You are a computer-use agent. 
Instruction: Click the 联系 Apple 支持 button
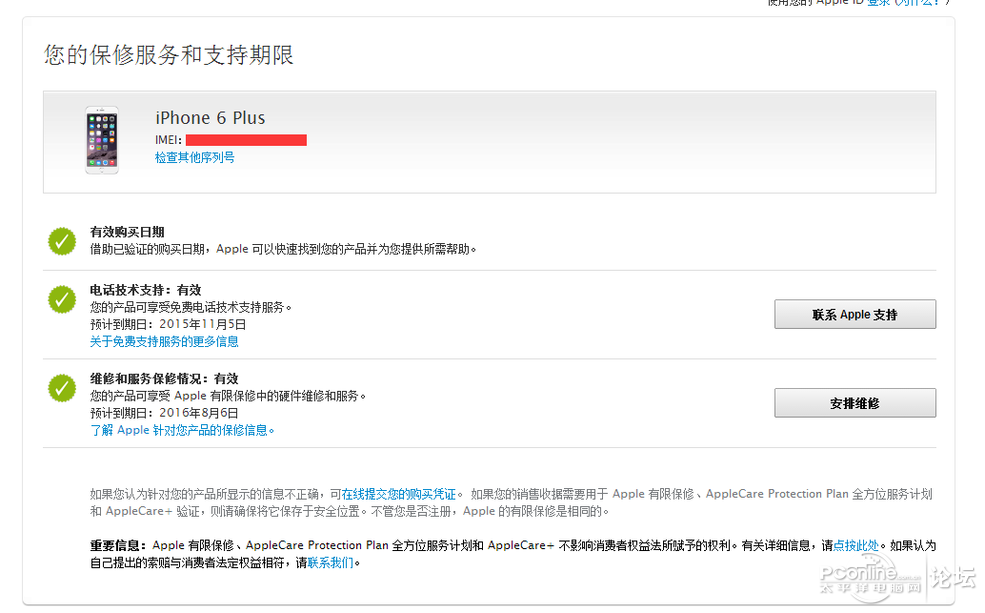coord(855,314)
